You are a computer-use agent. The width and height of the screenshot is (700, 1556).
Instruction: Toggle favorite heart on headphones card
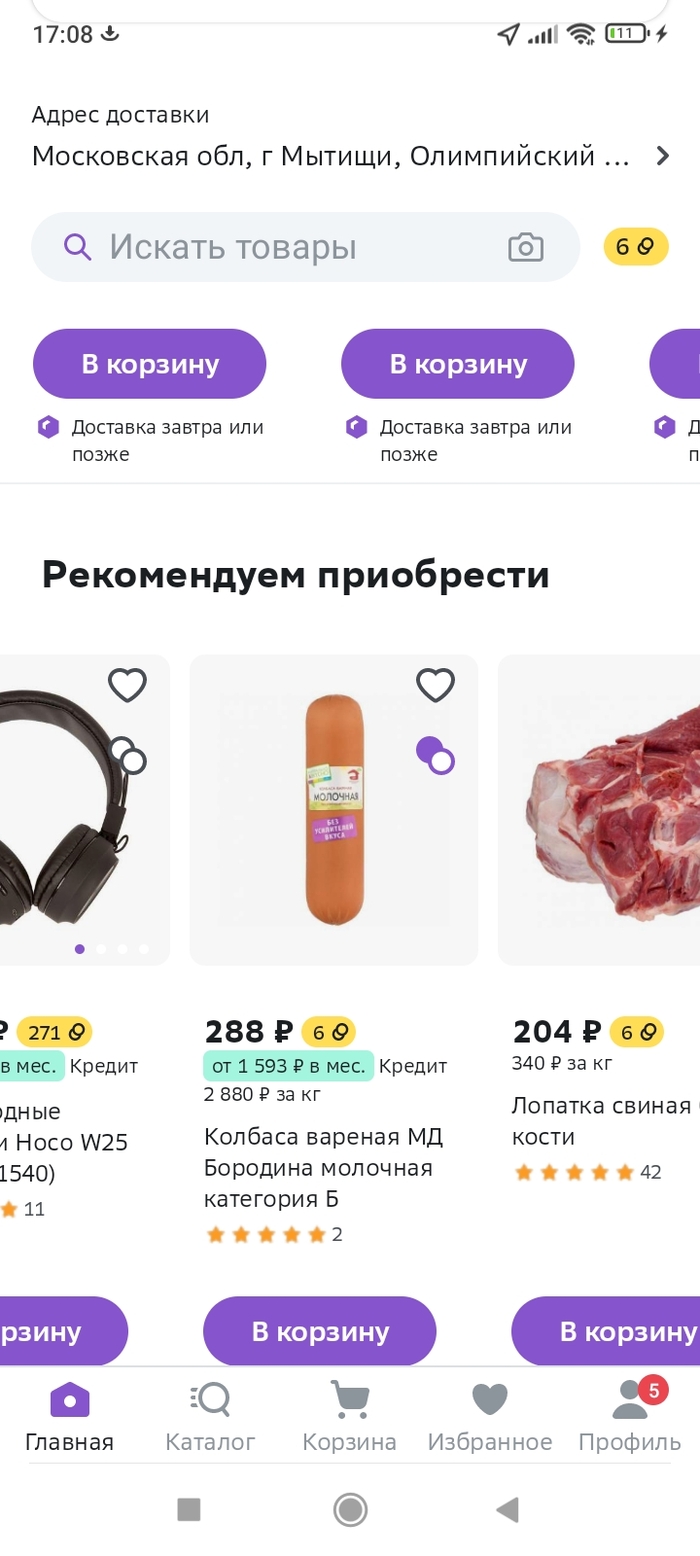(127, 685)
